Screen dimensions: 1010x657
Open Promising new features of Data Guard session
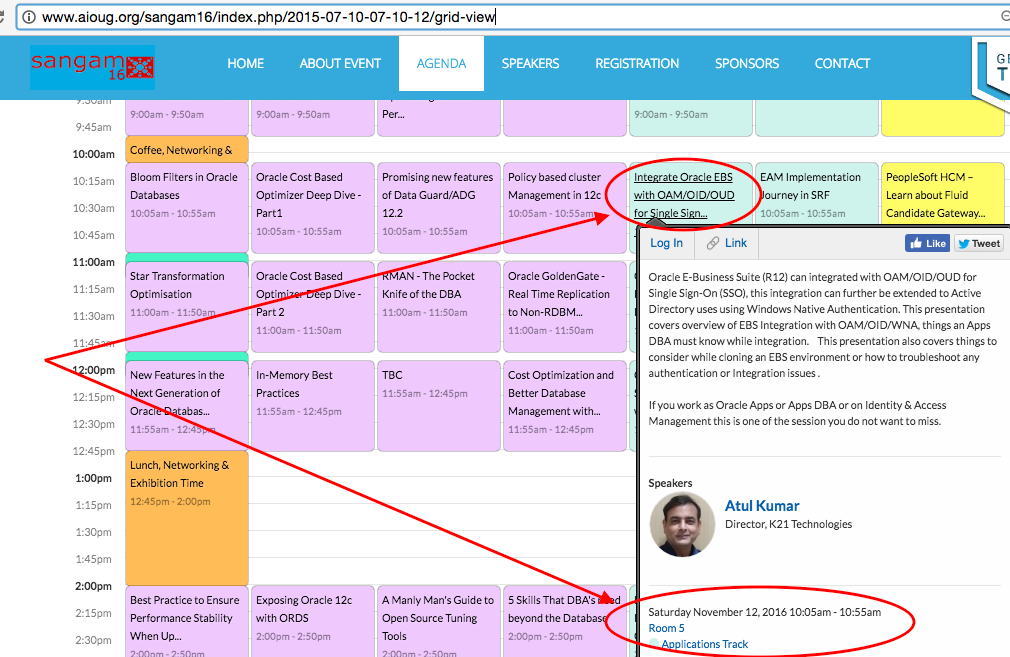439,207
